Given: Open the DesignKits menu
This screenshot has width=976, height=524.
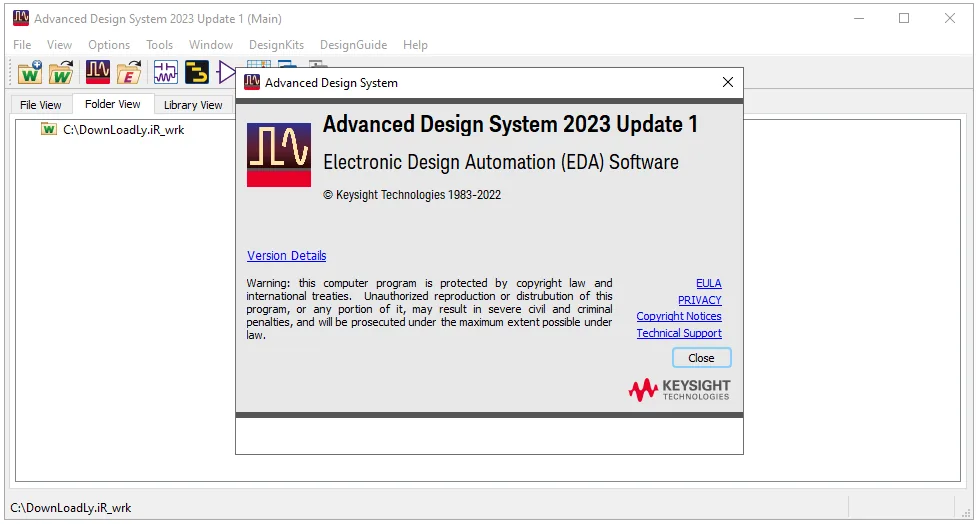Looking at the screenshot, I should tap(276, 45).
